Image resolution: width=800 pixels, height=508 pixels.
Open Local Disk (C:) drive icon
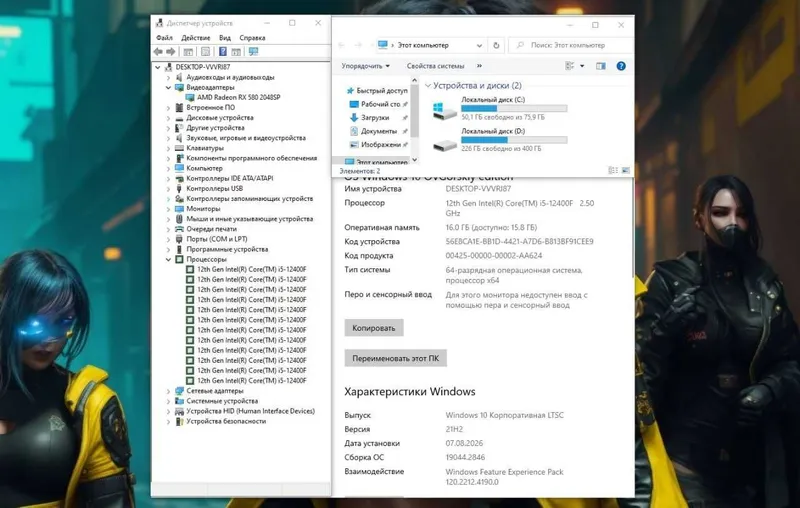[x=444, y=110]
